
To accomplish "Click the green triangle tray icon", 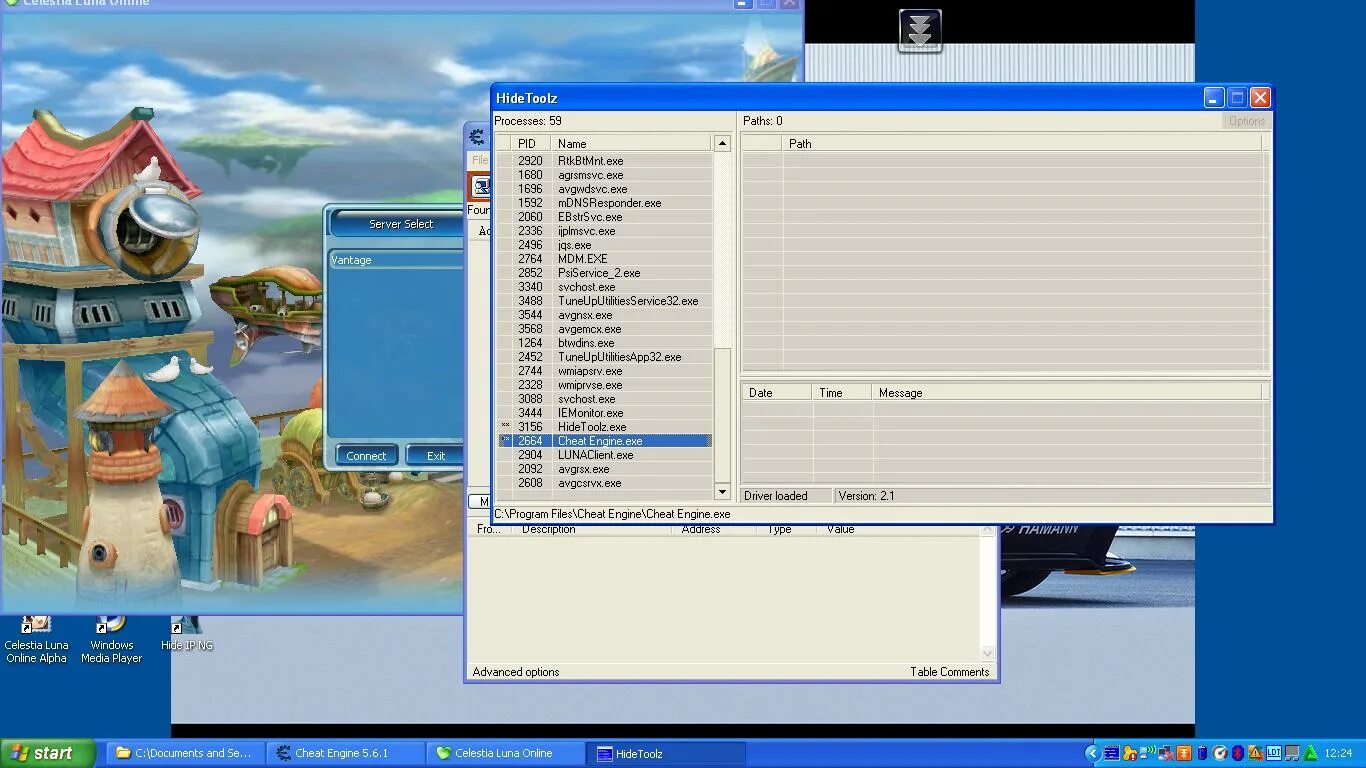I will coord(1310,753).
